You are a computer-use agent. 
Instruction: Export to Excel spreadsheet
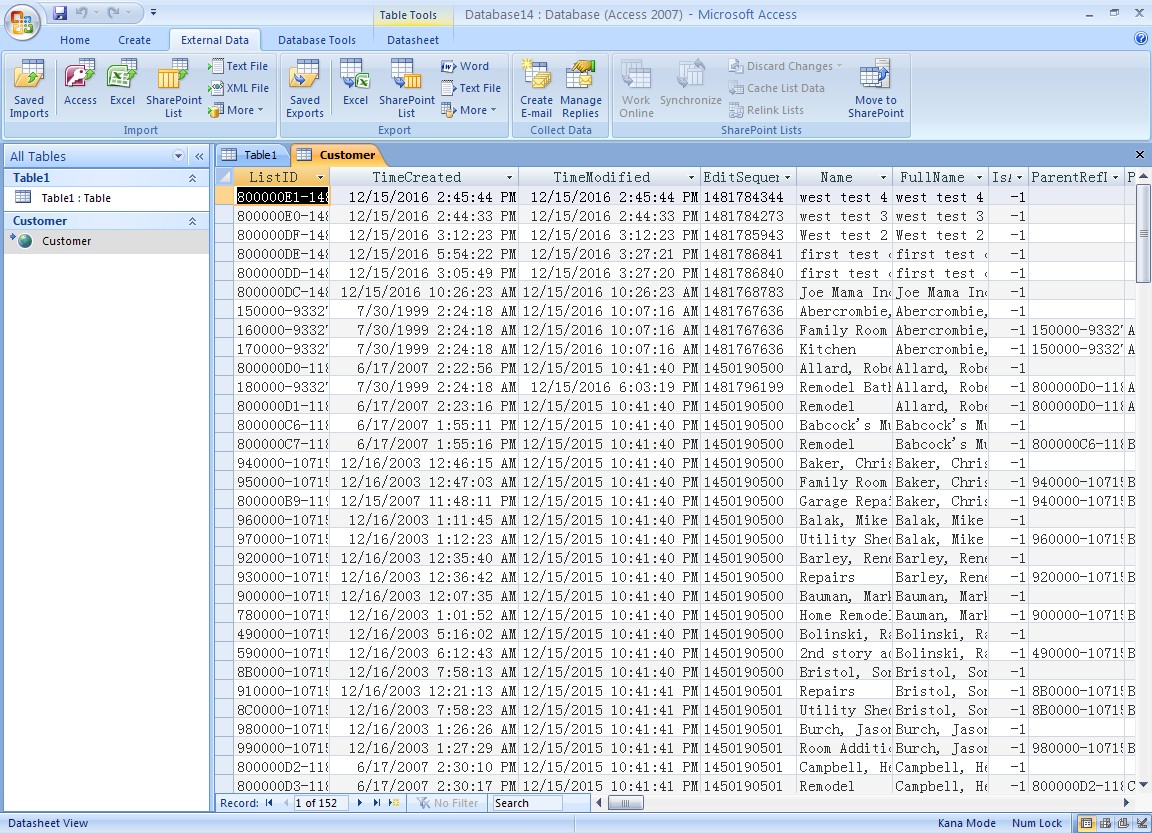(x=355, y=83)
